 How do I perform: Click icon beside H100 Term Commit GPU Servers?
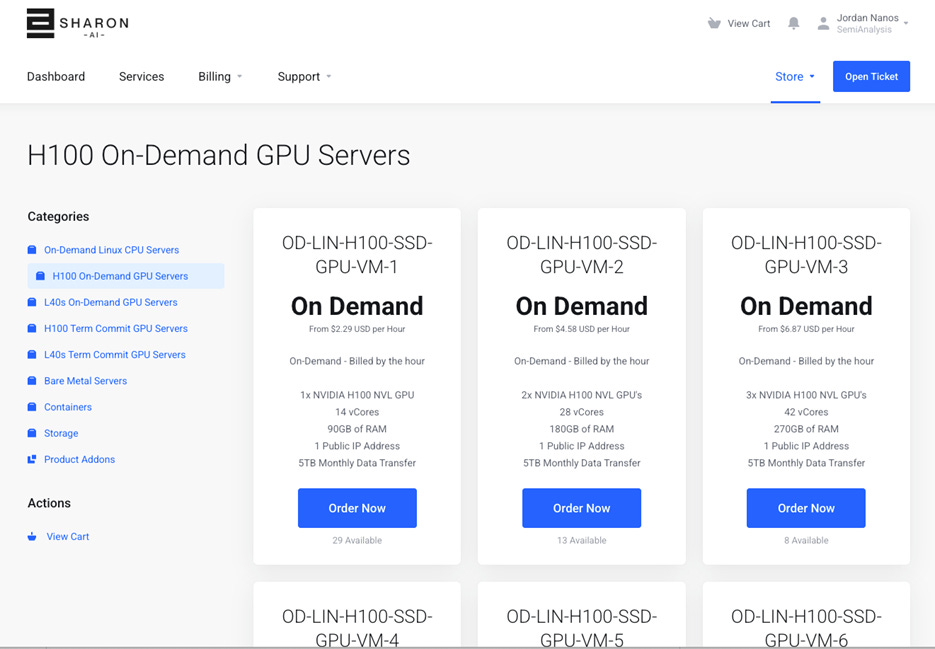click(x=32, y=328)
